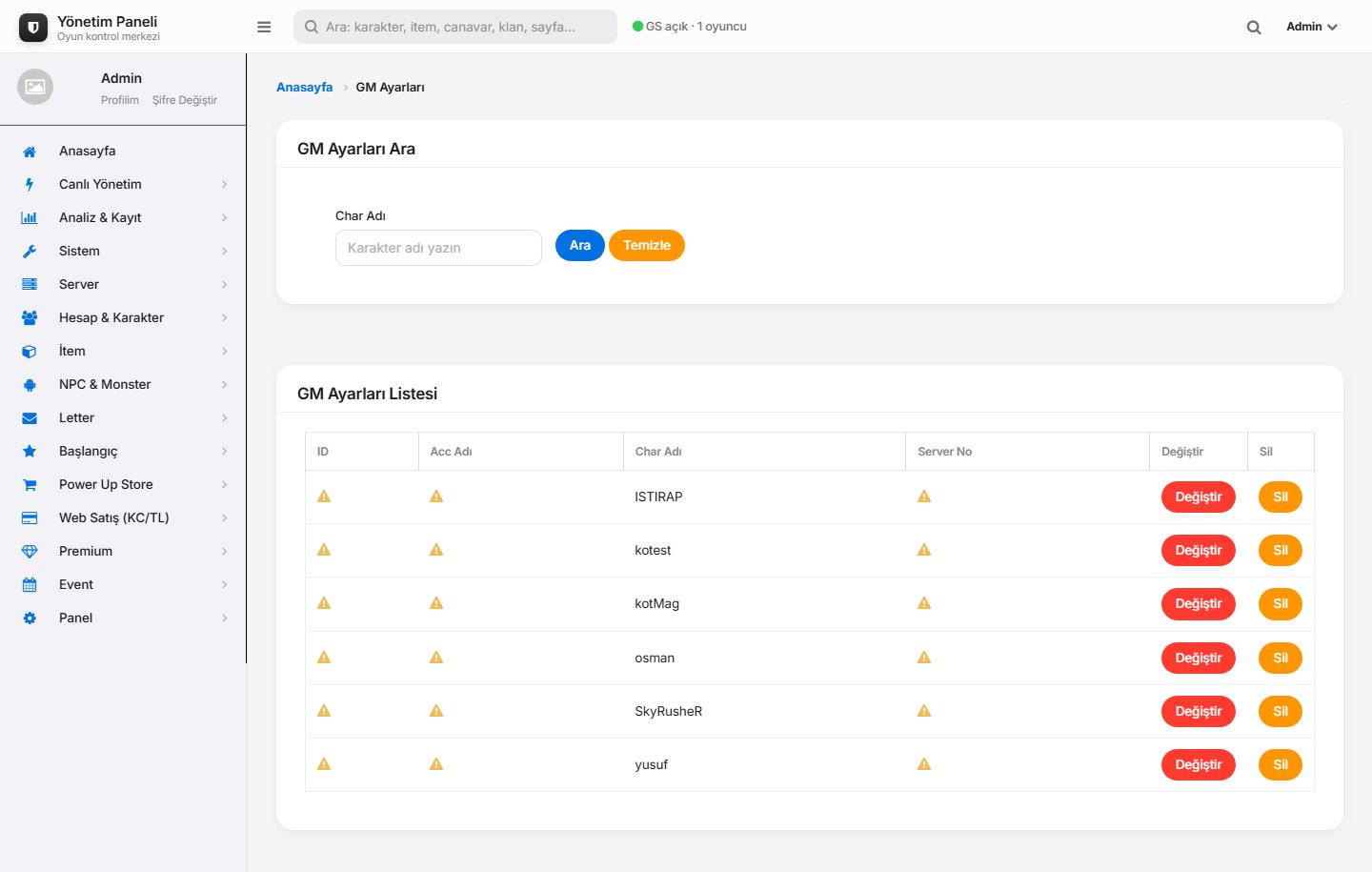The image size is (1372, 872).
Task: Click the Admin avatar image in the sidebar
Action: point(35,87)
